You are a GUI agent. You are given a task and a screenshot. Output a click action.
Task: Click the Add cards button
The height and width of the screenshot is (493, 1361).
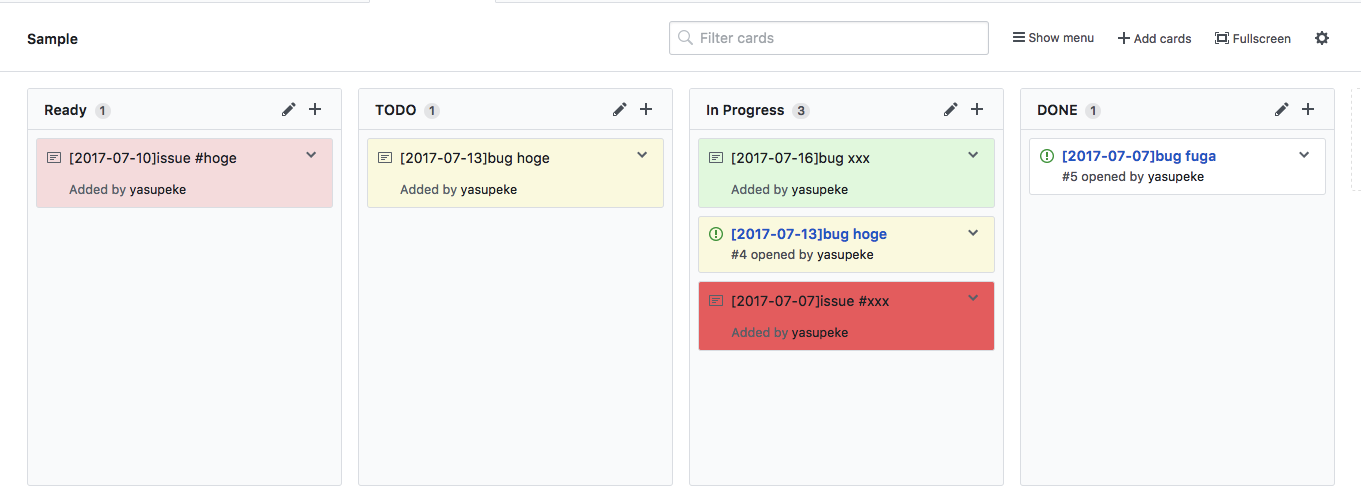(x=1154, y=38)
